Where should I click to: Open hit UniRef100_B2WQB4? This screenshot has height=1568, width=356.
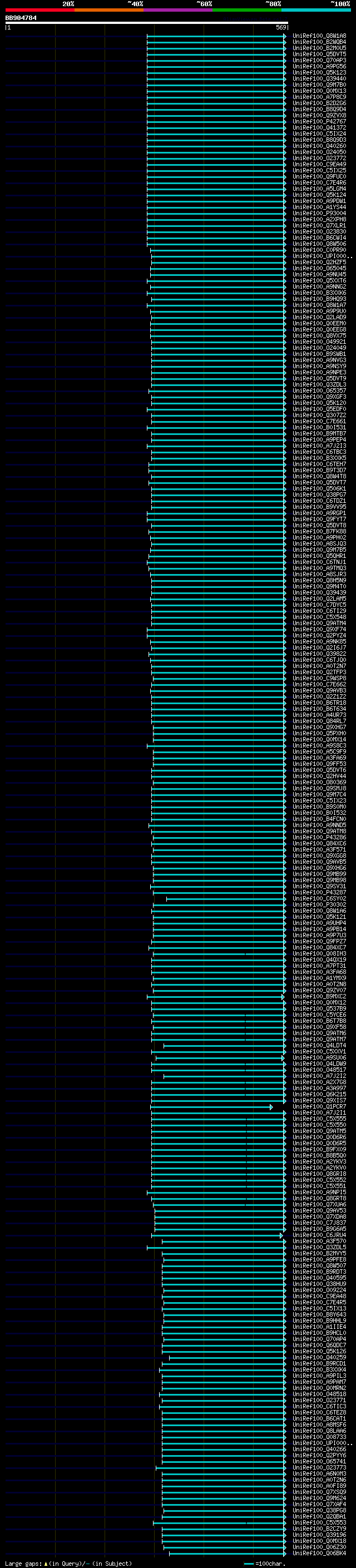coord(319,42)
